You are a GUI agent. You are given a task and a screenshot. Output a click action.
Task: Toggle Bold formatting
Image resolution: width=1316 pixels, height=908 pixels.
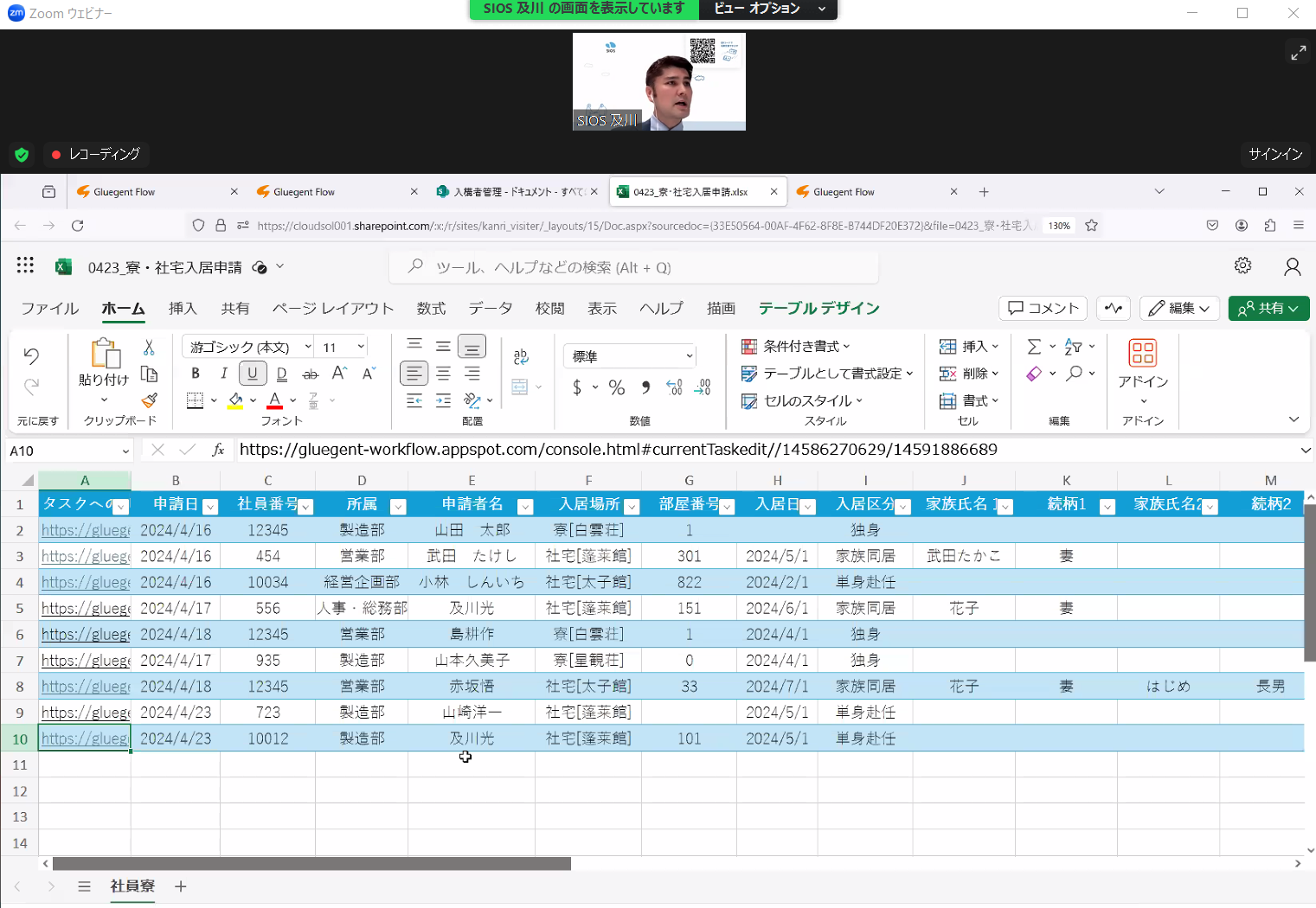(x=196, y=374)
